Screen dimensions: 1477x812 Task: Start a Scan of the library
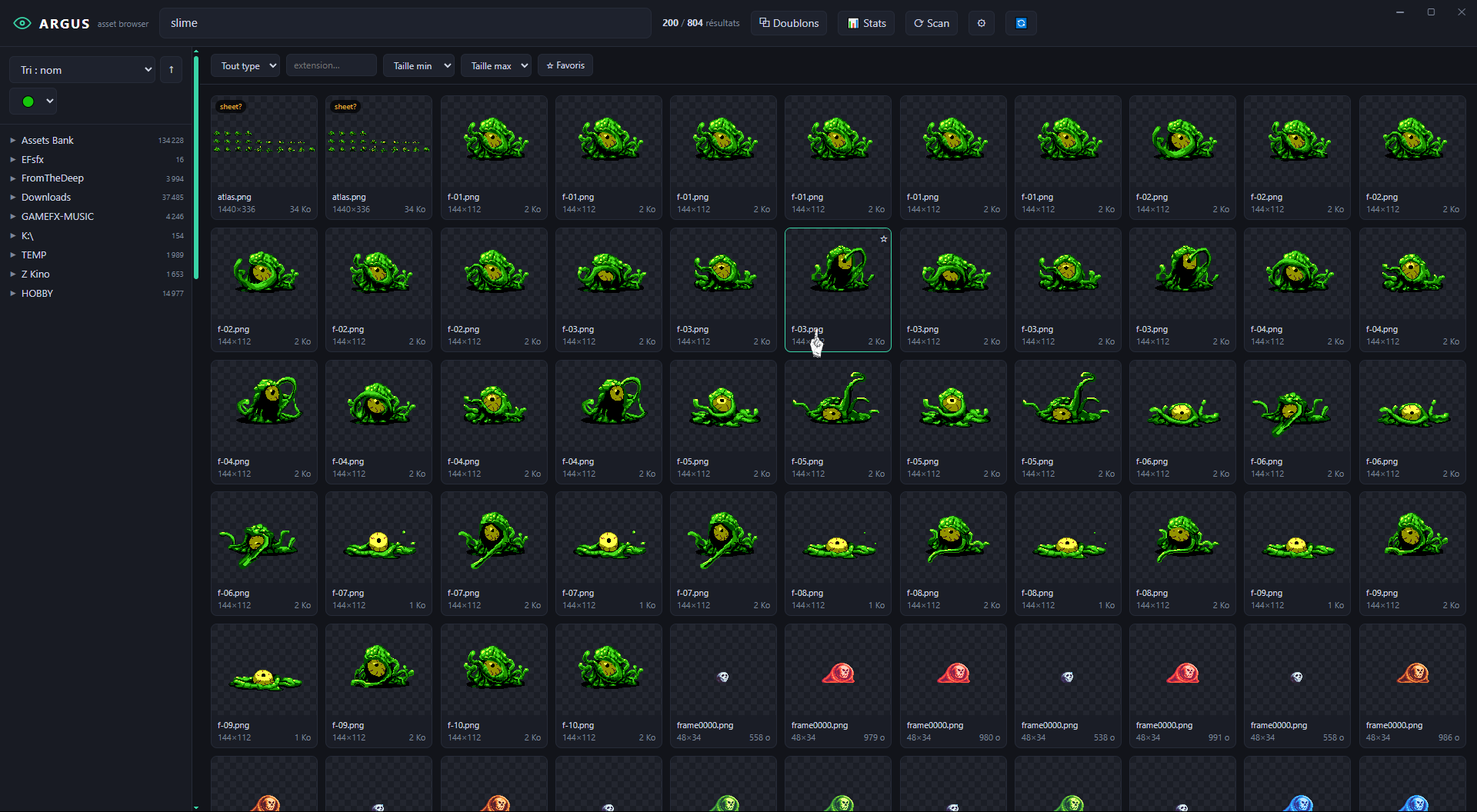[932, 23]
